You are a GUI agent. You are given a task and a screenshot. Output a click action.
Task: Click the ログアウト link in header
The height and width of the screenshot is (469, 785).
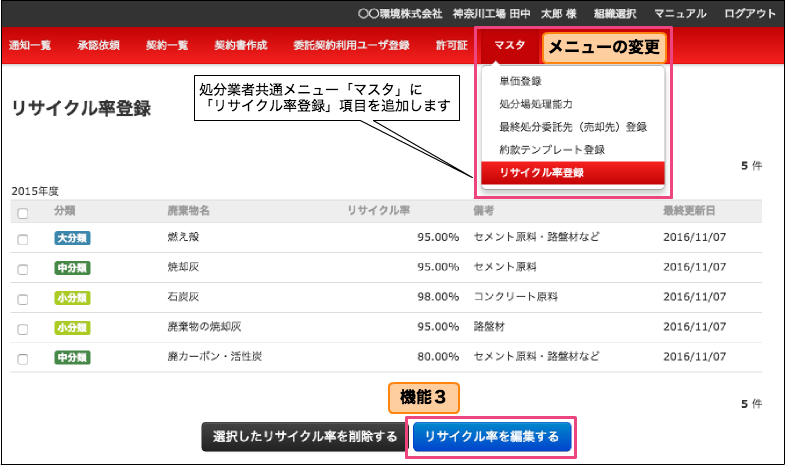(x=749, y=14)
